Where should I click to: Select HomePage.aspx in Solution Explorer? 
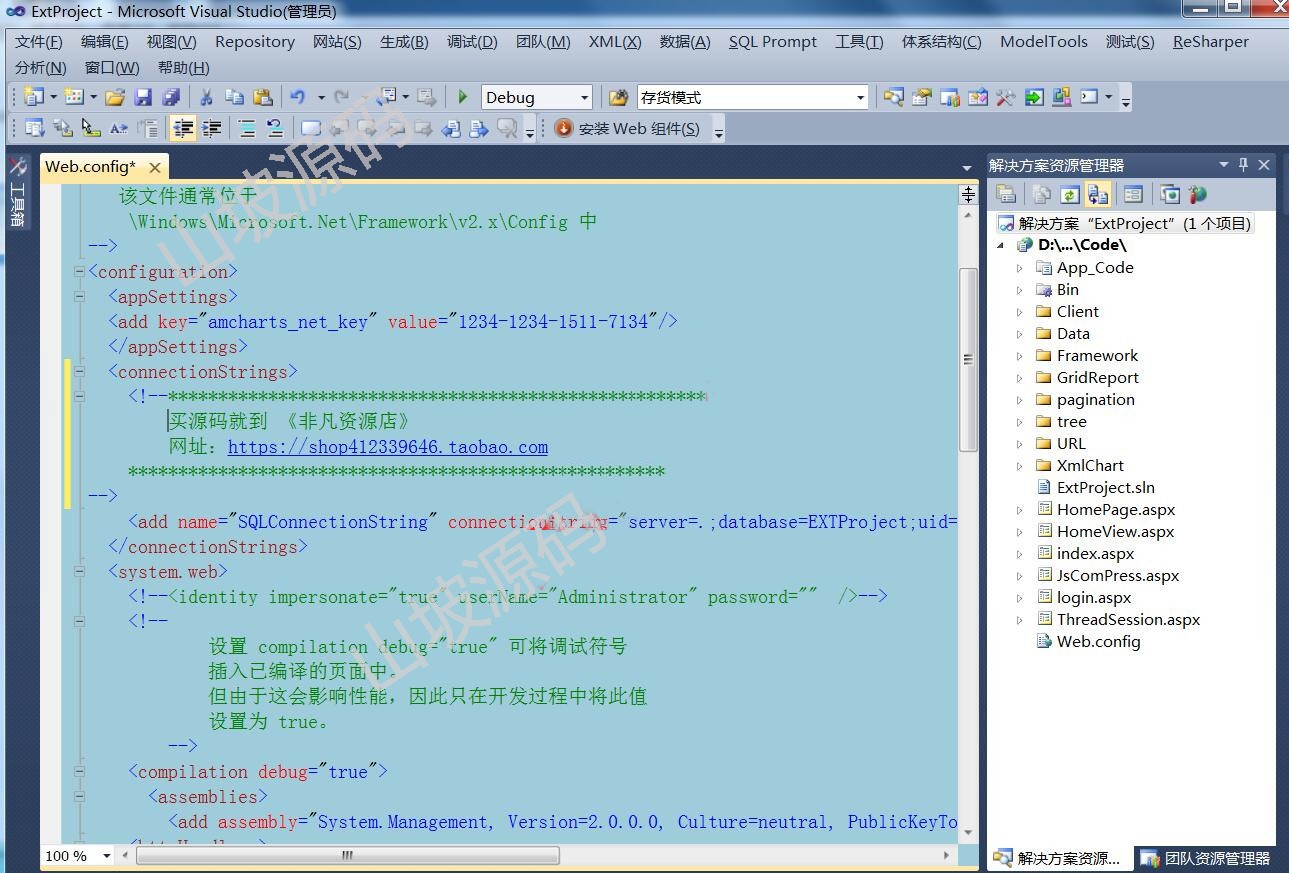click(x=1116, y=510)
